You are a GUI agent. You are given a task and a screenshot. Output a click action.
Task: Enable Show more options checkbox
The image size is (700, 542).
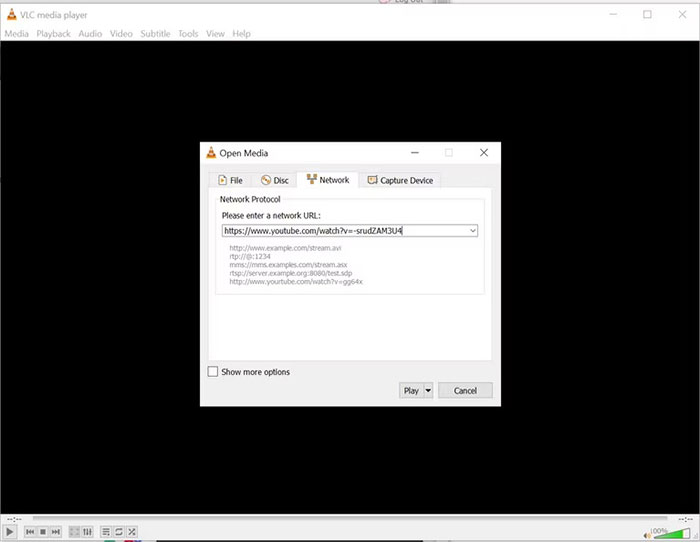click(213, 371)
